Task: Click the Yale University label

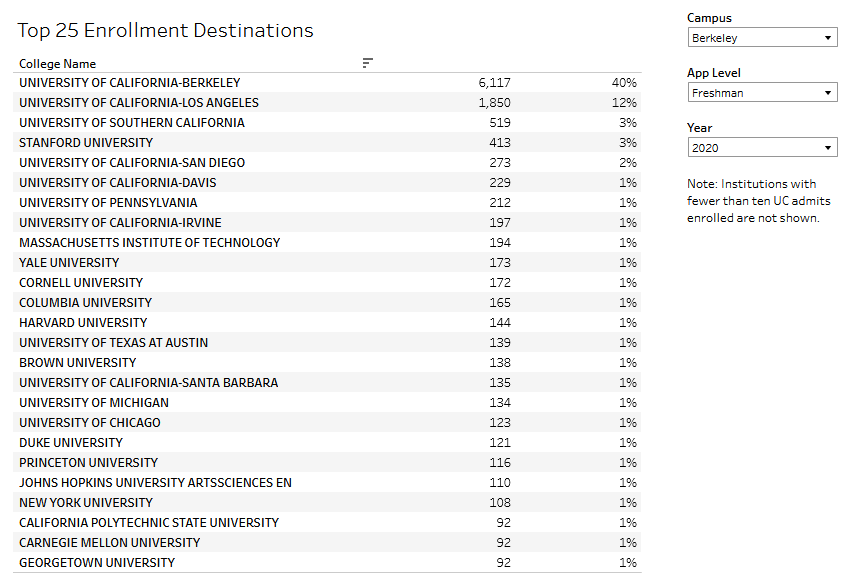Action: point(67,263)
